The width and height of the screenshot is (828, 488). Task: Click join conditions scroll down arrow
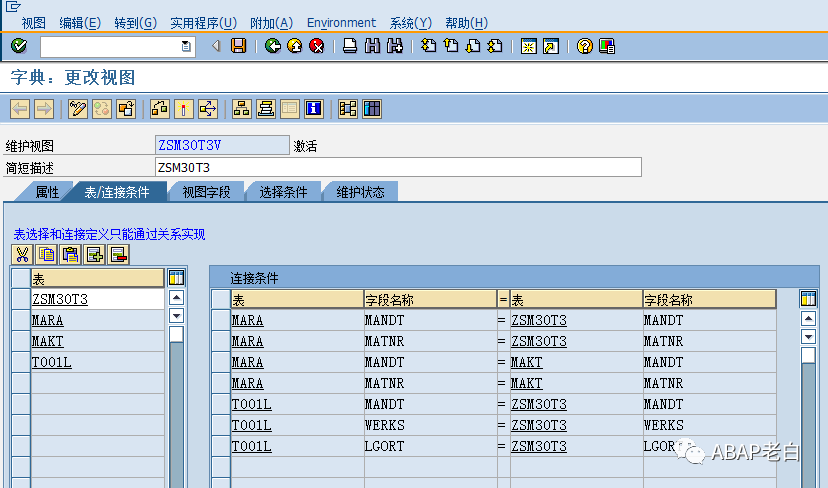pyautogui.click(x=808, y=336)
